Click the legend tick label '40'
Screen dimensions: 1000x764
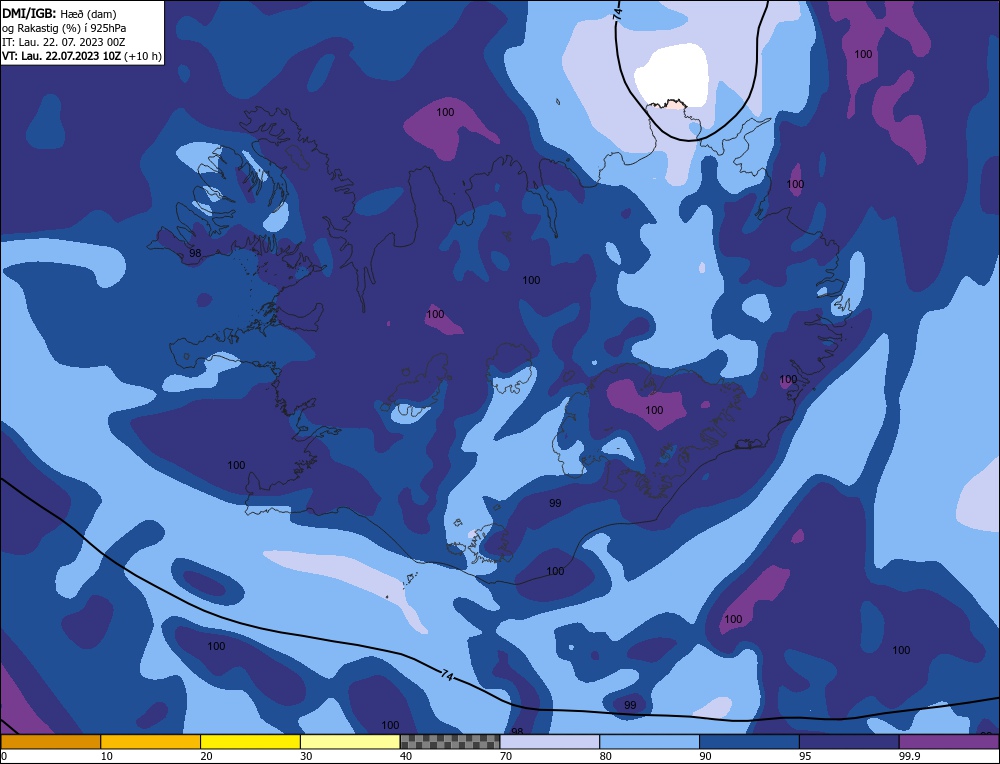pyautogui.click(x=406, y=756)
